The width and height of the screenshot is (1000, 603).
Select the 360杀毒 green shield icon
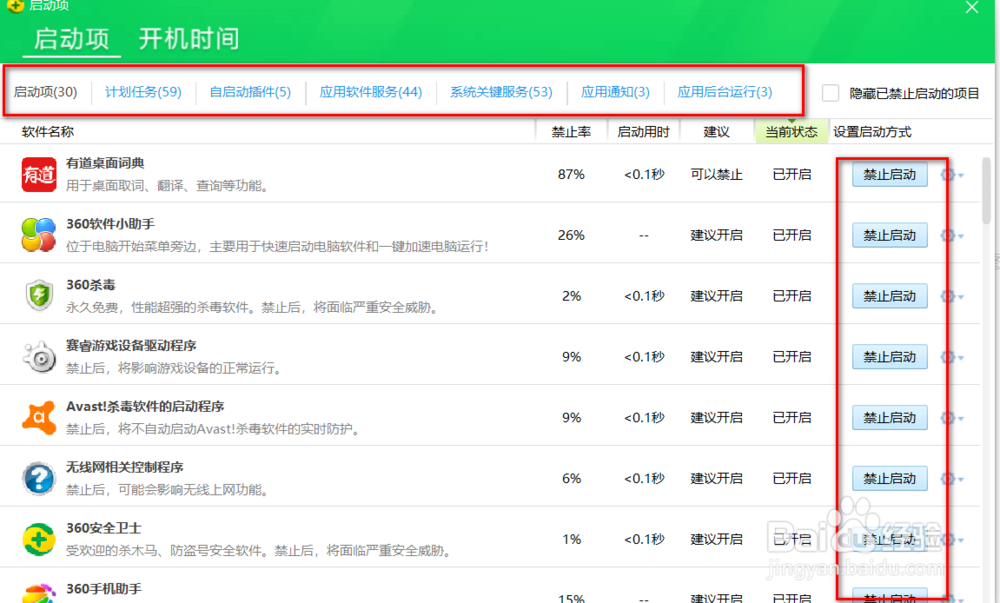(38, 295)
